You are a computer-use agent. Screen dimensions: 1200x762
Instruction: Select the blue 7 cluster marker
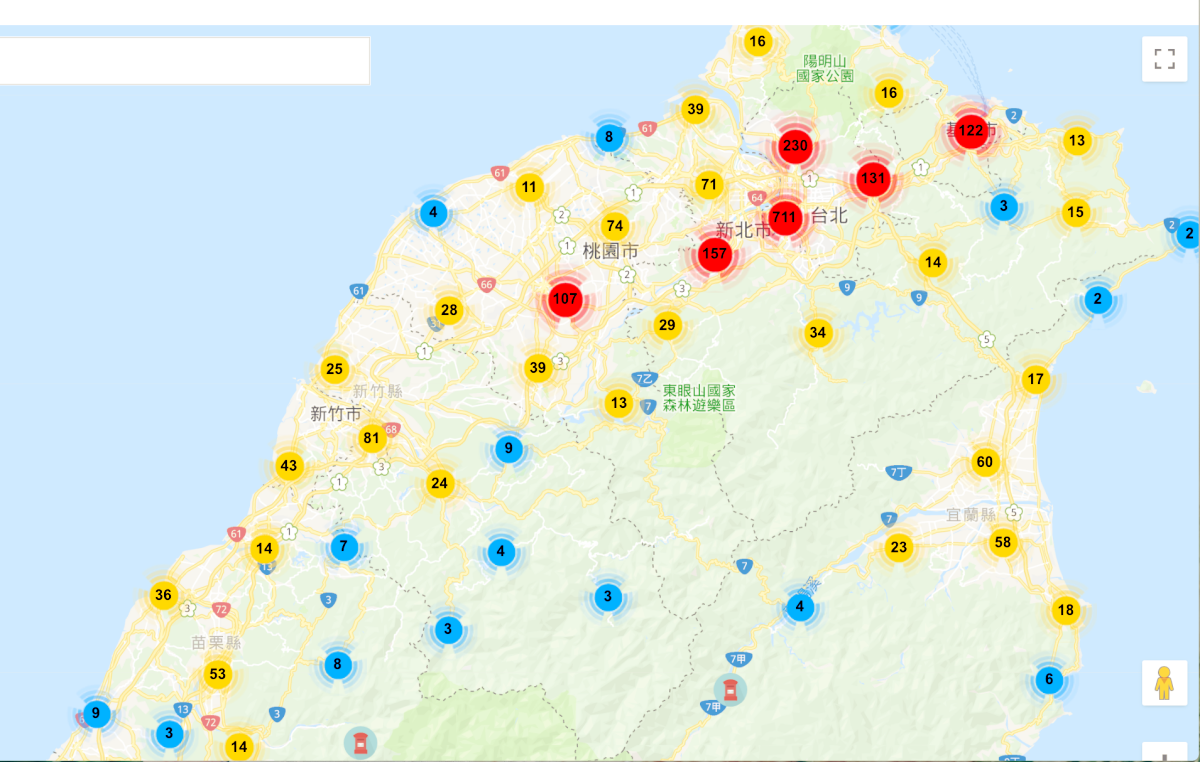point(343,547)
